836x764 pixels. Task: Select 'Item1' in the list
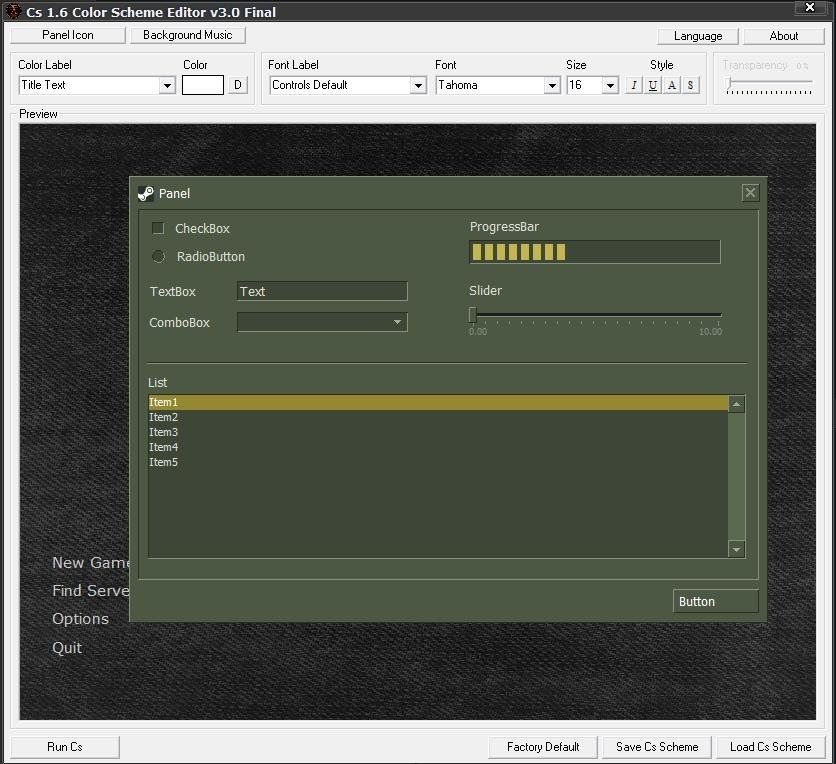coord(438,403)
